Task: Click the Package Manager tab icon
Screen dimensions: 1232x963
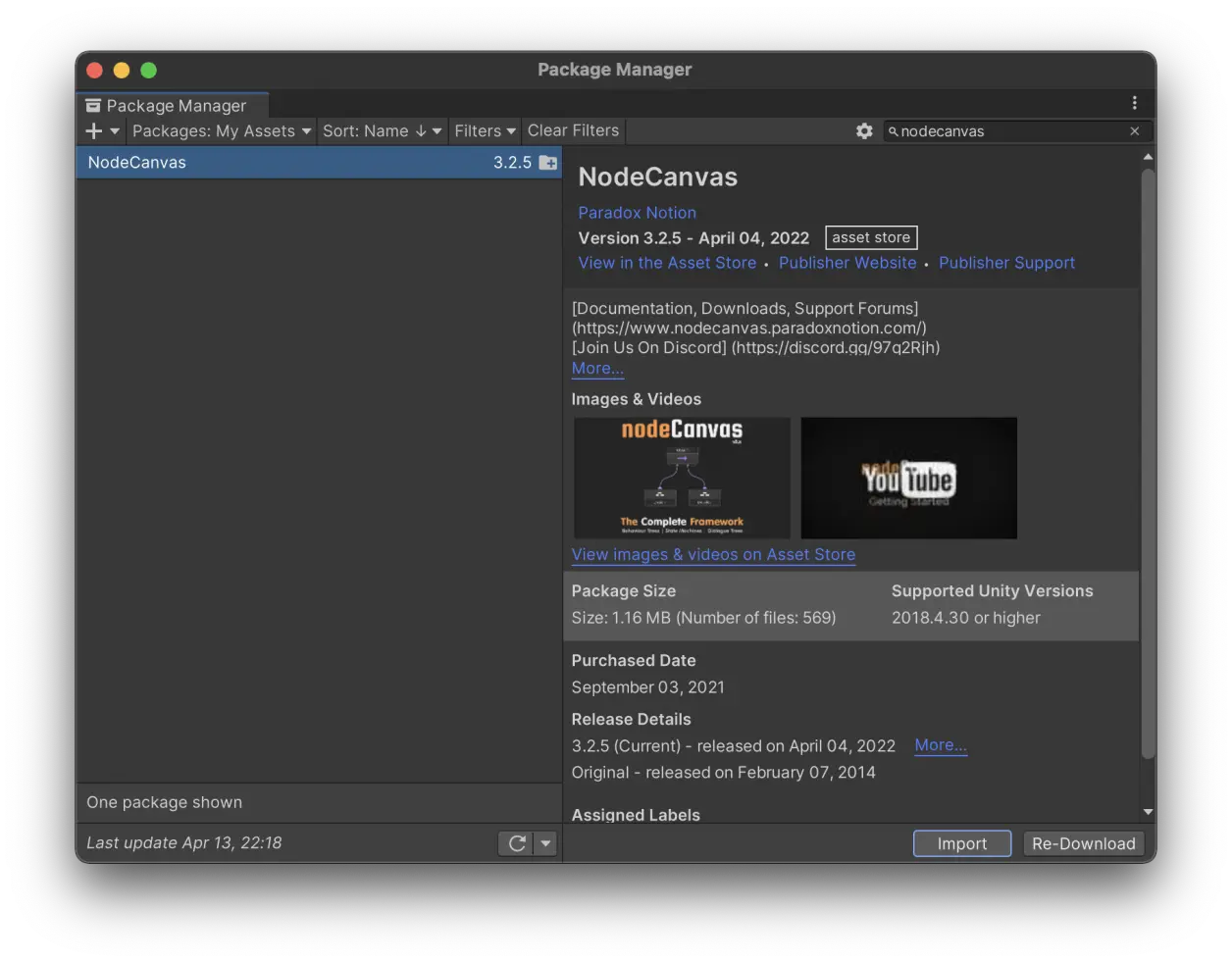Action: pos(93,105)
